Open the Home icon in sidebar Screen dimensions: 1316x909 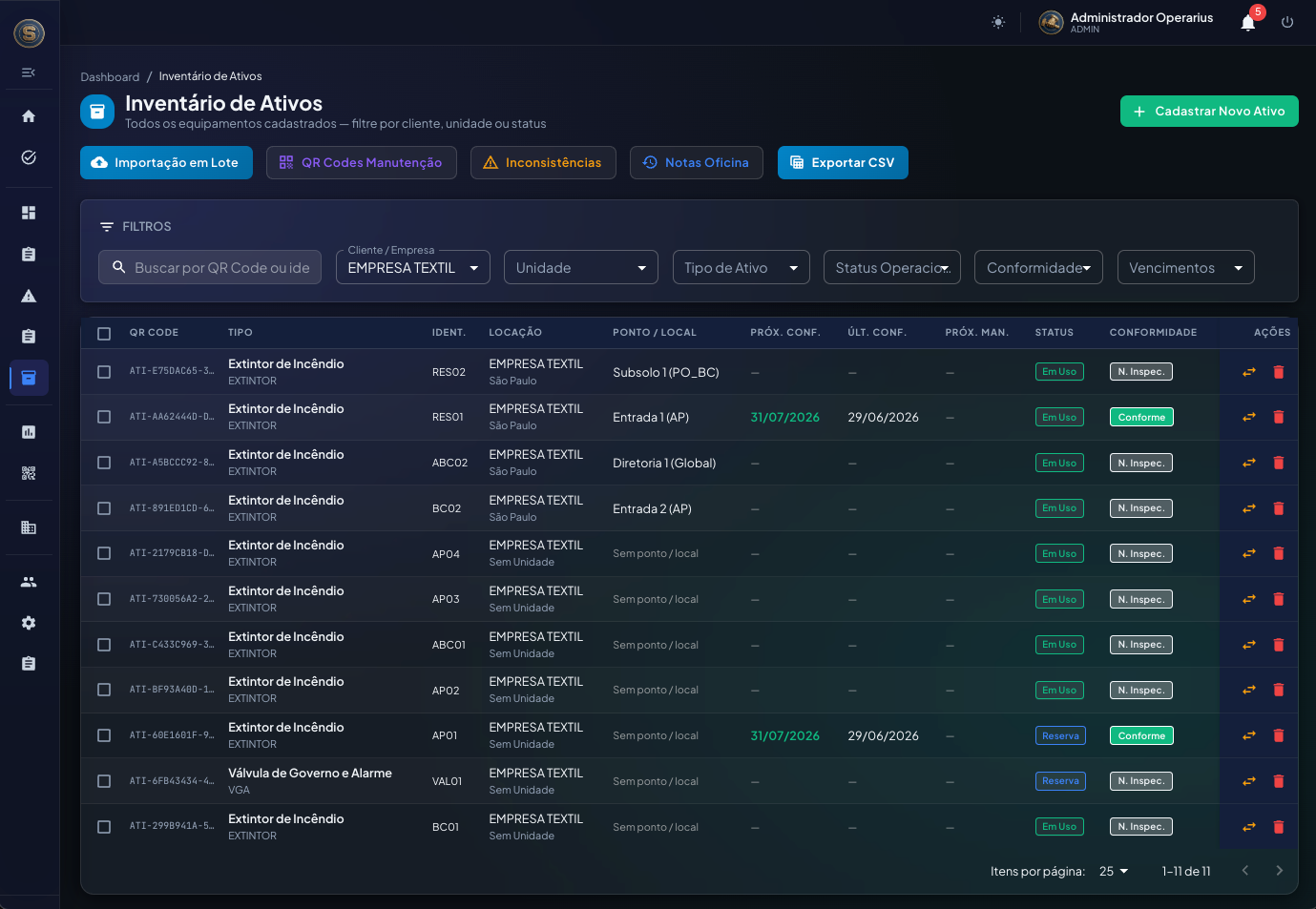pos(29,116)
